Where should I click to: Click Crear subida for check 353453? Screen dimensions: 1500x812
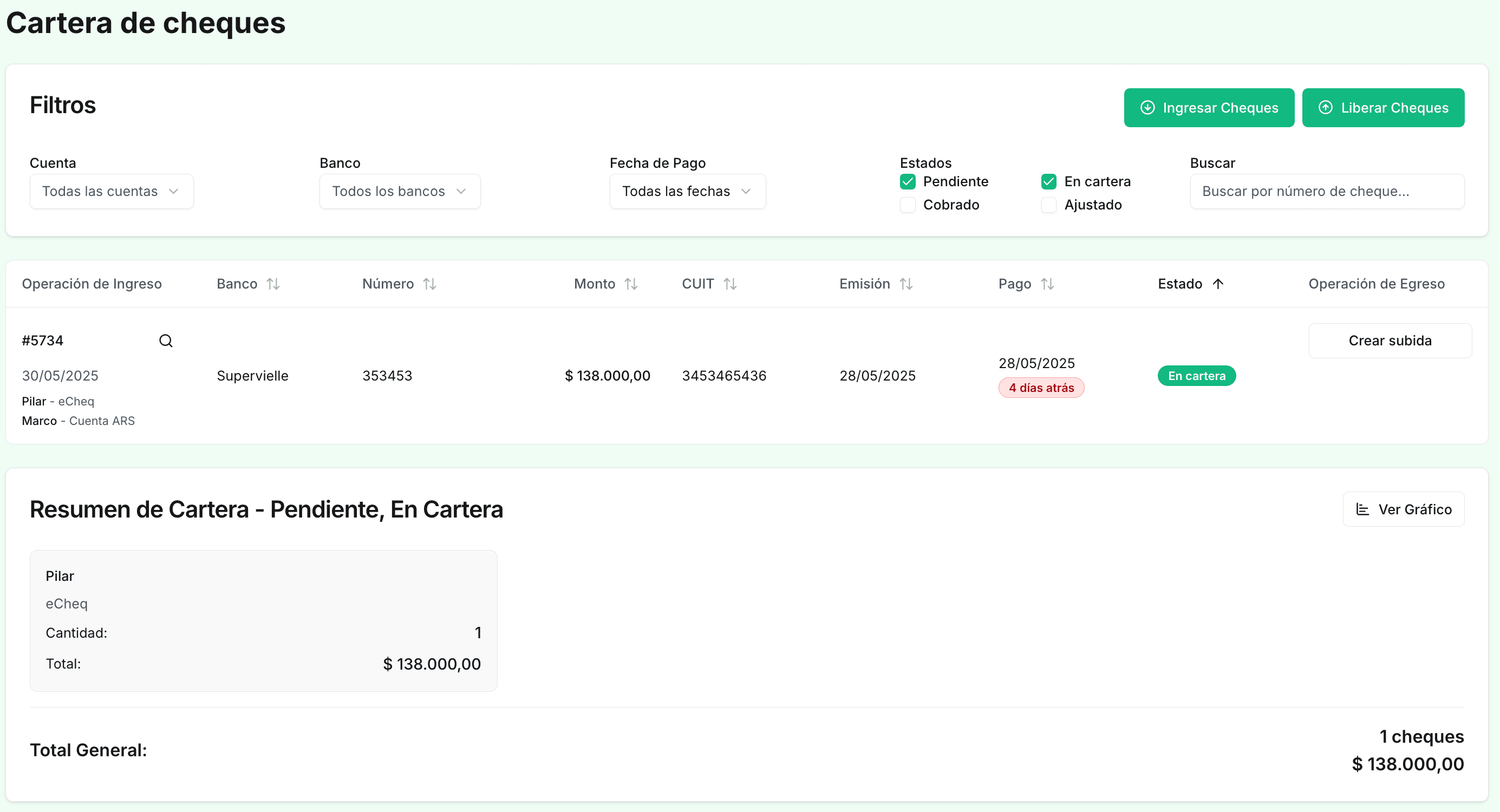pyautogui.click(x=1390, y=340)
